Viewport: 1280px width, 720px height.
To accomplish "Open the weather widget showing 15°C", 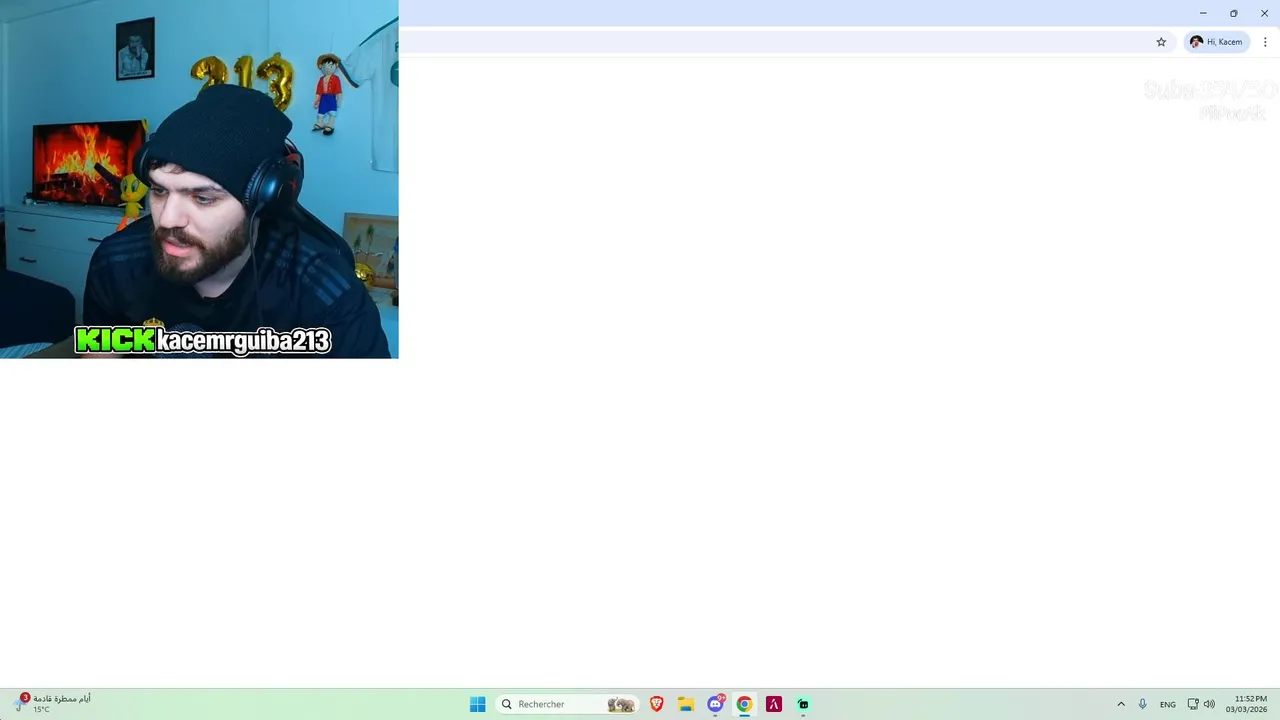I will (53, 703).
